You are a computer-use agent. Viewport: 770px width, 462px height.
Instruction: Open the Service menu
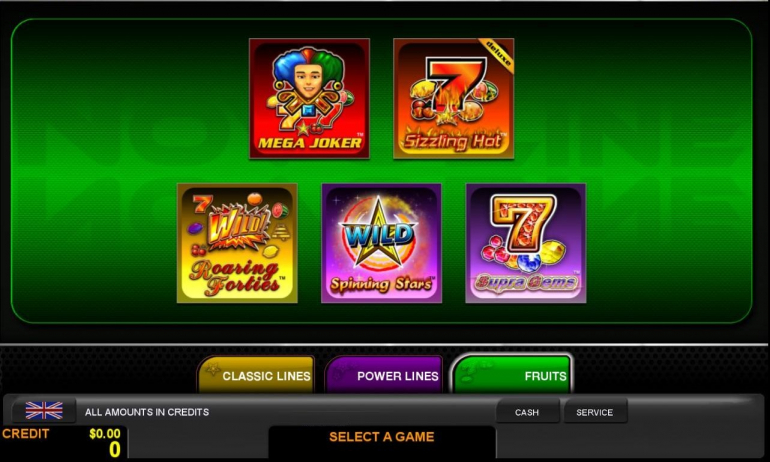coord(595,411)
